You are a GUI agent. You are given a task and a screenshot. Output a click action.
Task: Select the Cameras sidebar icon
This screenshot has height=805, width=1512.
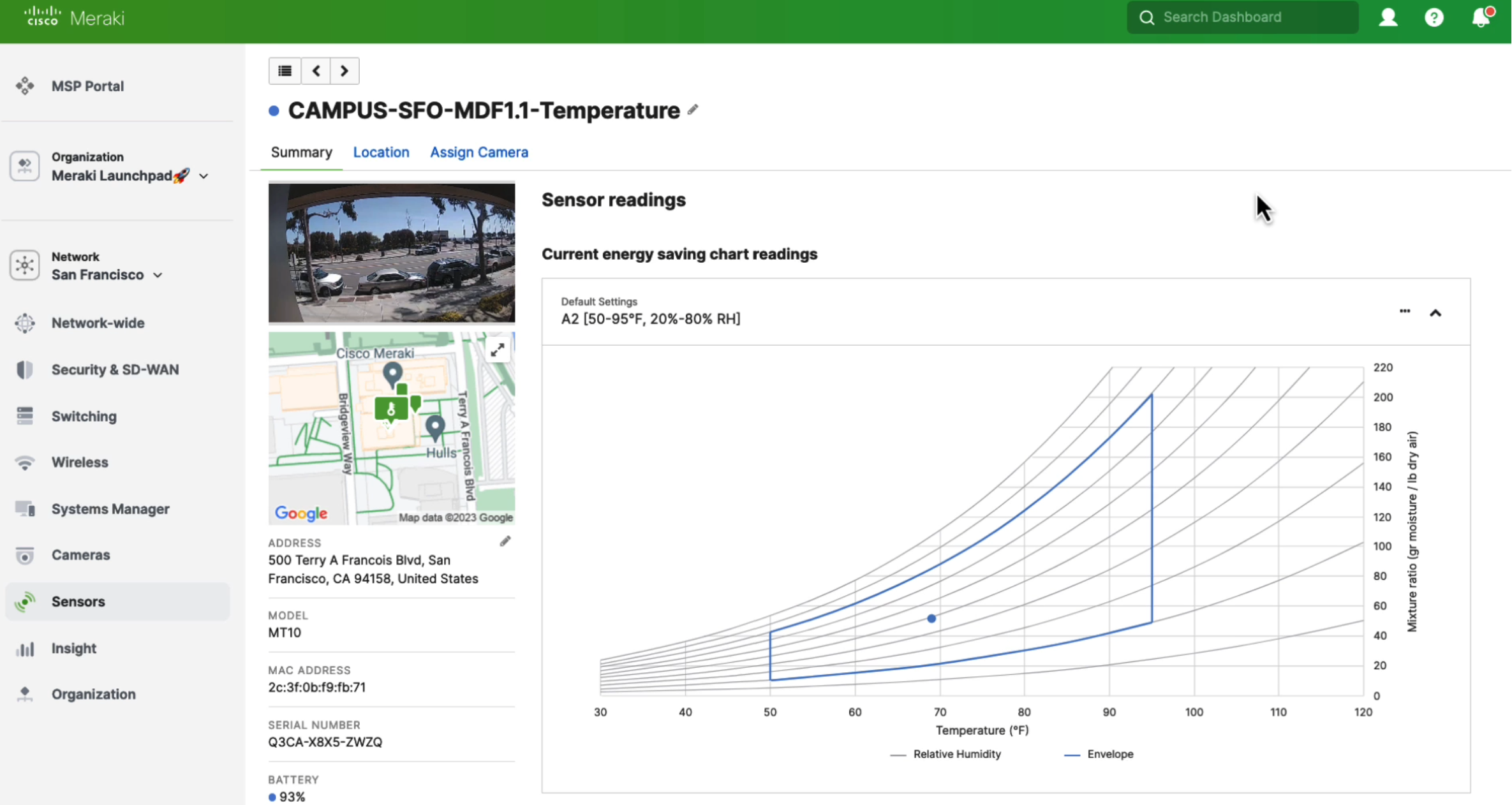coord(24,555)
